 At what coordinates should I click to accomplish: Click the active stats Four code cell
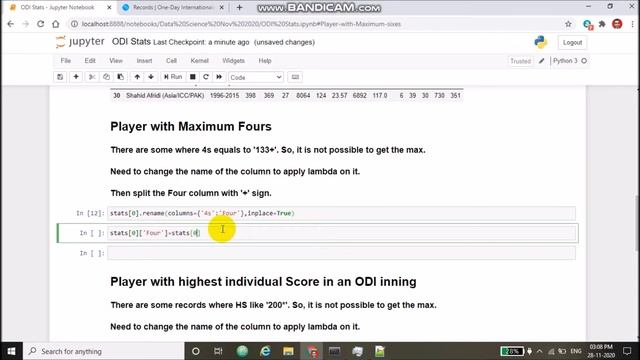click(341, 233)
